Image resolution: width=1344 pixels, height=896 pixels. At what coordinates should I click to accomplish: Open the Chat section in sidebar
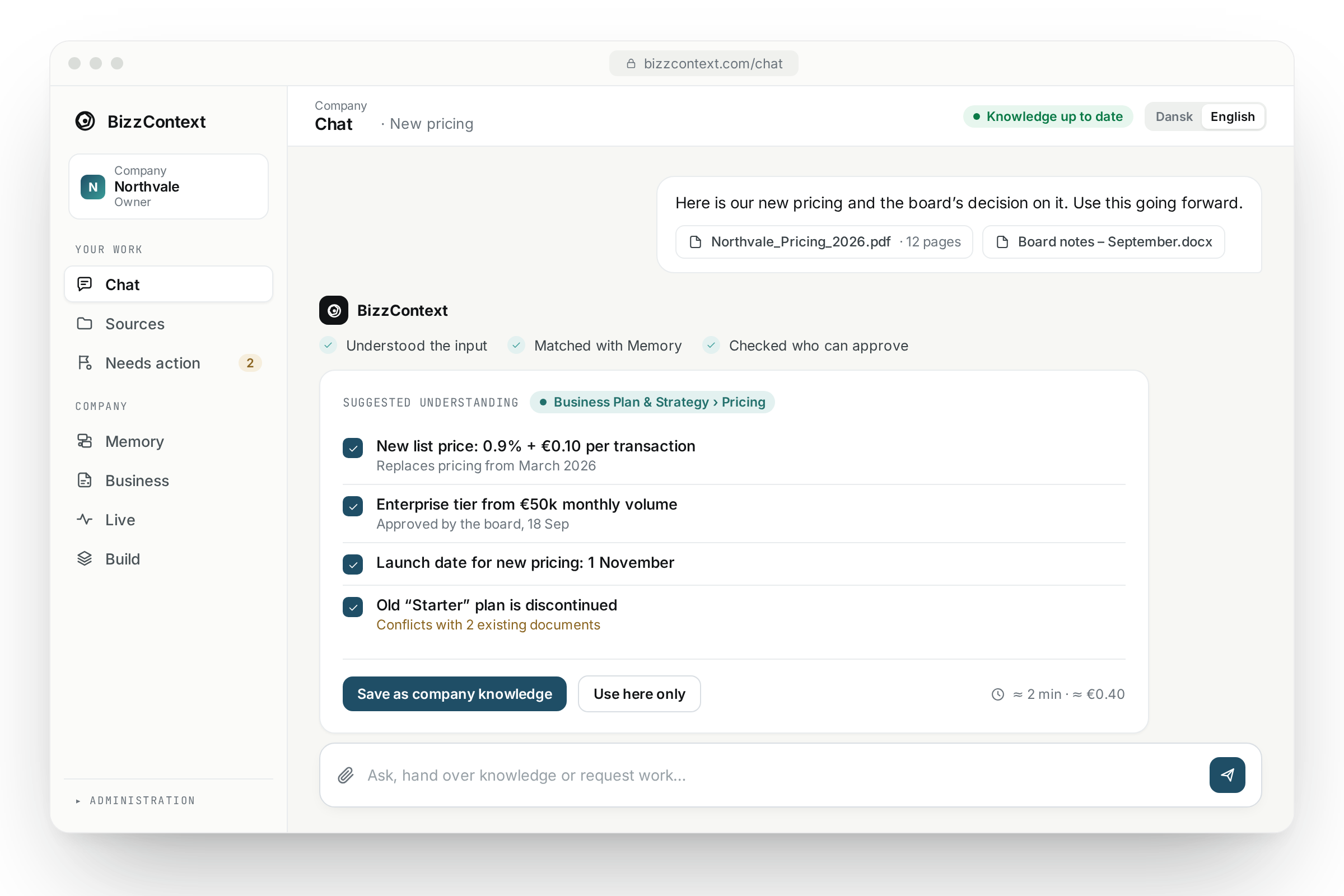169,284
